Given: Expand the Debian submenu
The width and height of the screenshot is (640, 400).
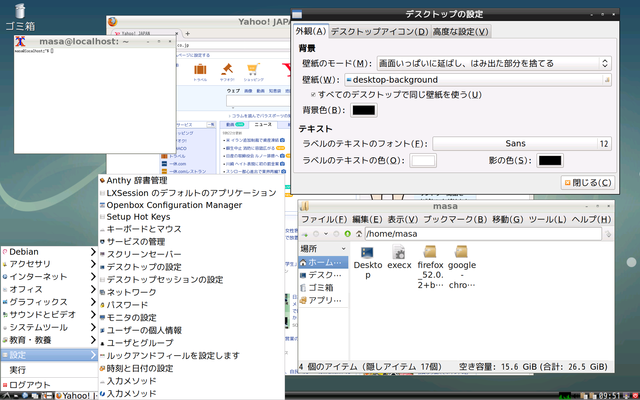Looking at the screenshot, I should (x=49, y=252).
